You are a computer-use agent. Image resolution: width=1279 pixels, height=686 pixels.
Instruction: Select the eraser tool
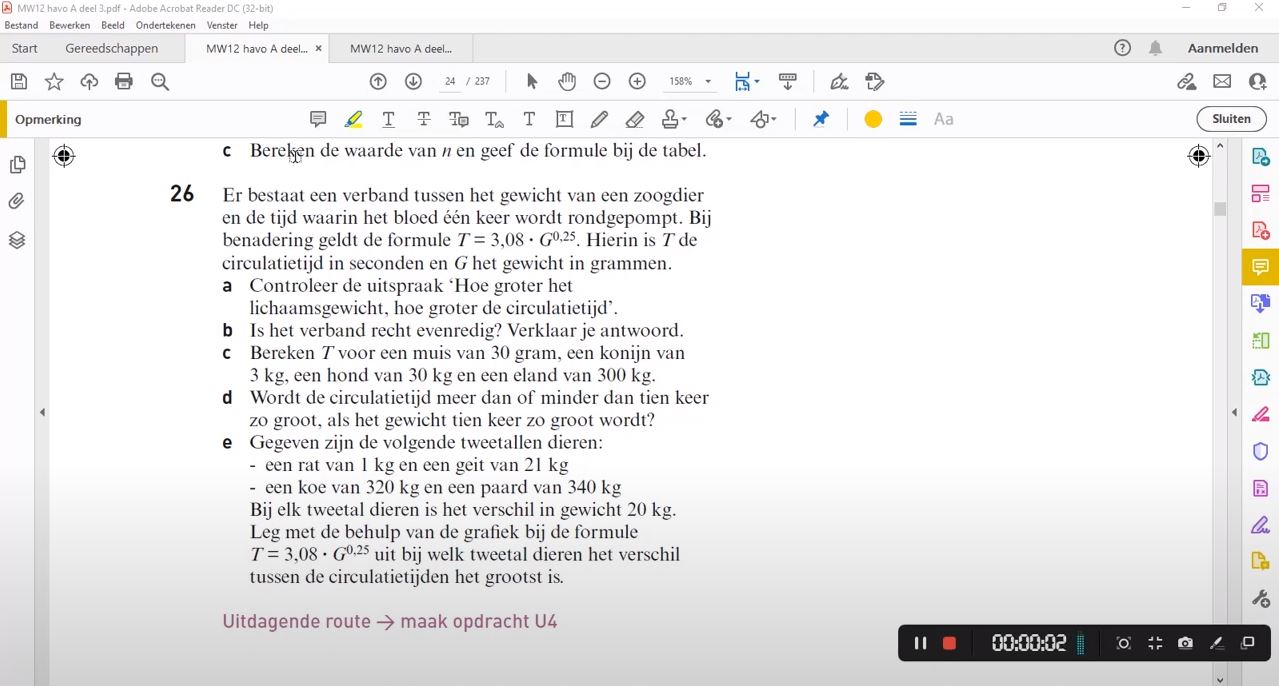[634, 119]
